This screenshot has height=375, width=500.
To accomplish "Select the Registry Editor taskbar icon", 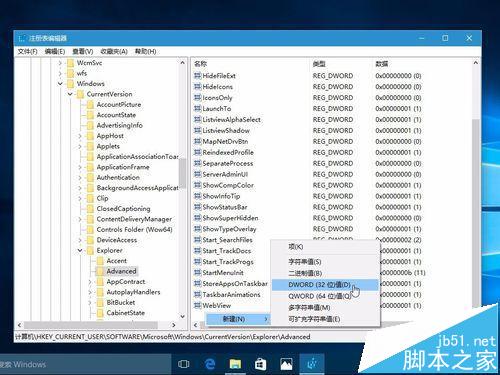I will click(x=312, y=364).
